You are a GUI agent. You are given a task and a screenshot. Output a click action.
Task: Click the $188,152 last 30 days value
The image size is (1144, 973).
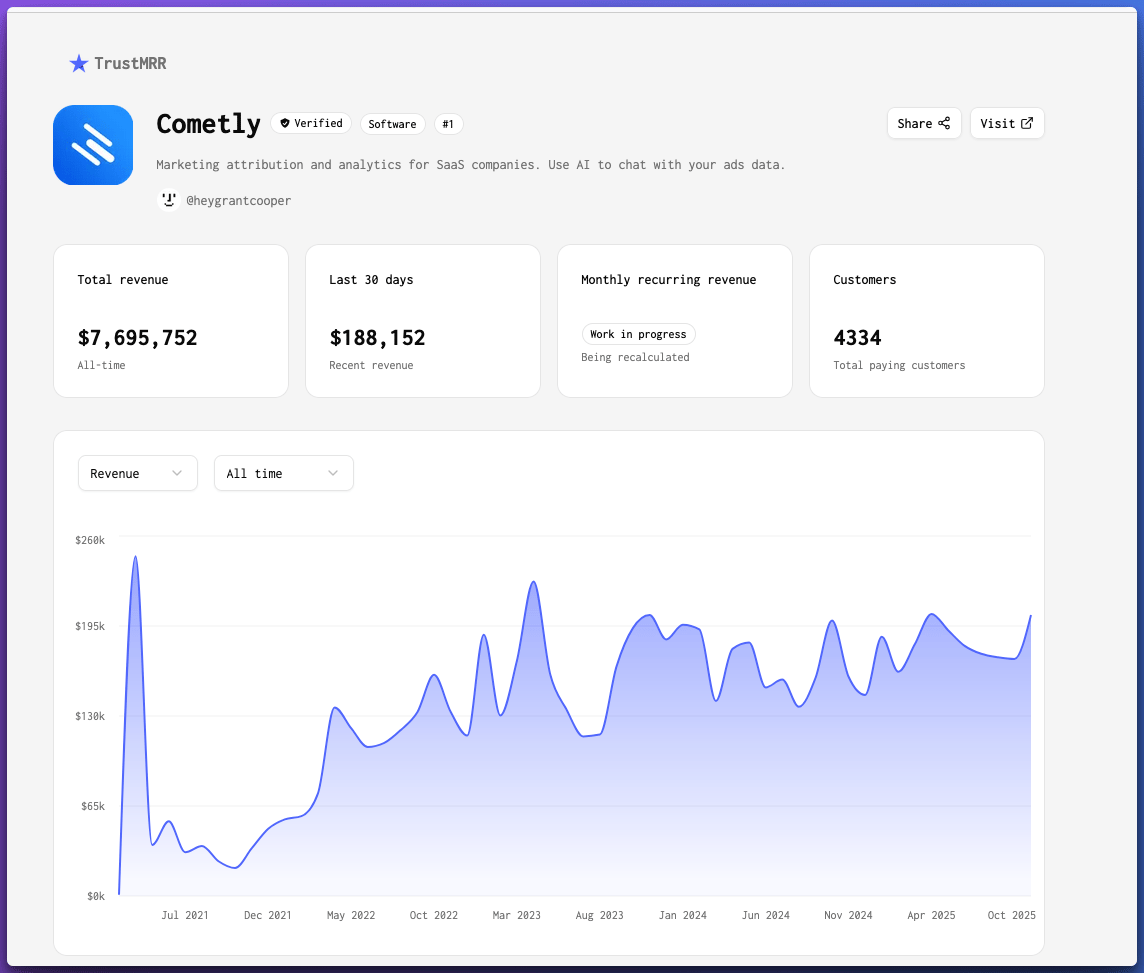tap(377, 338)
